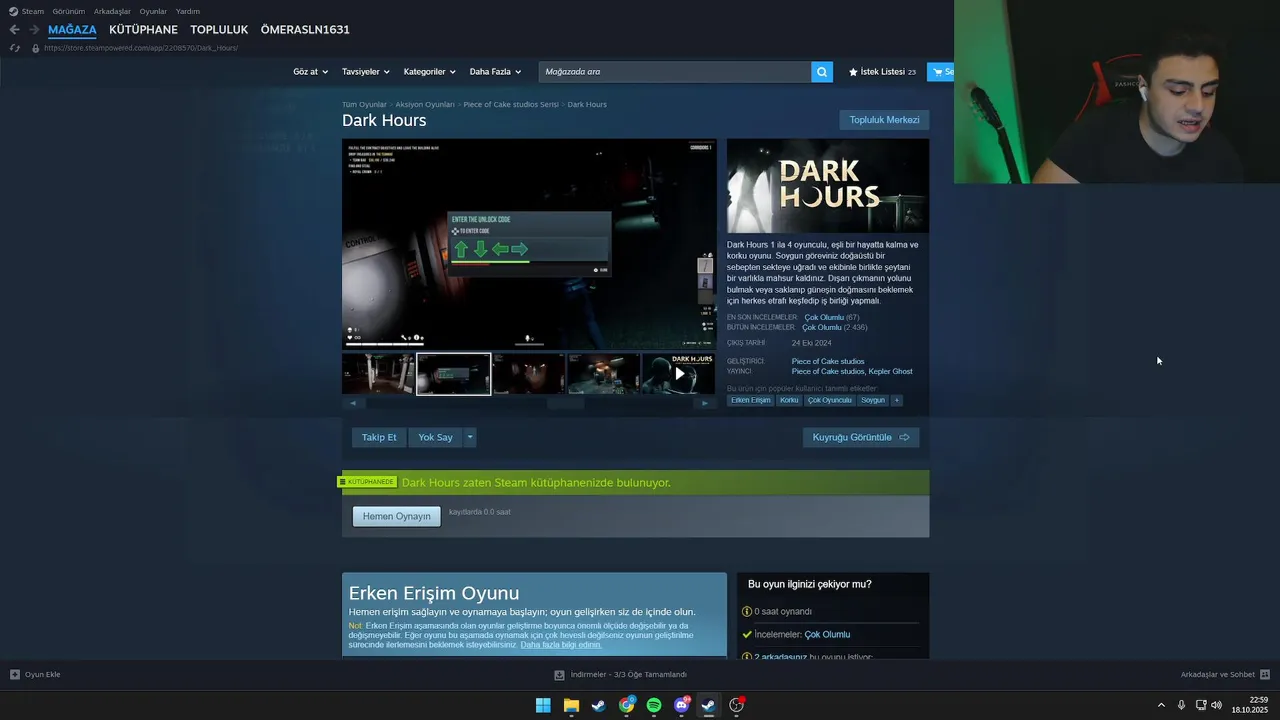
Task: Open the Görünüm menu
Action: (69, 11)
